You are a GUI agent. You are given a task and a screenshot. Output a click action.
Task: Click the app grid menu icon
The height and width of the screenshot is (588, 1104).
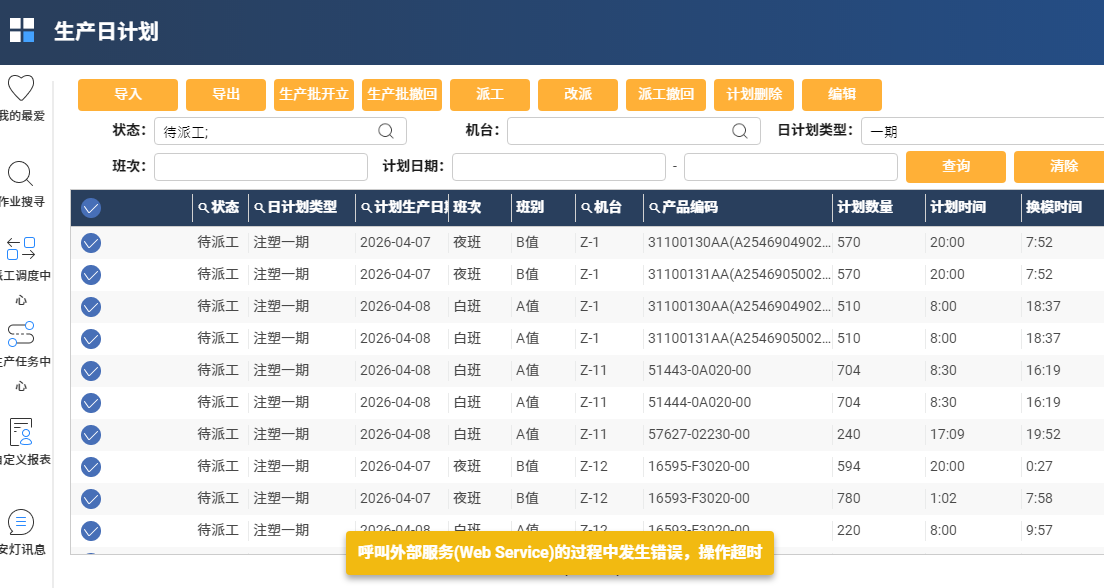coord(22,30)
